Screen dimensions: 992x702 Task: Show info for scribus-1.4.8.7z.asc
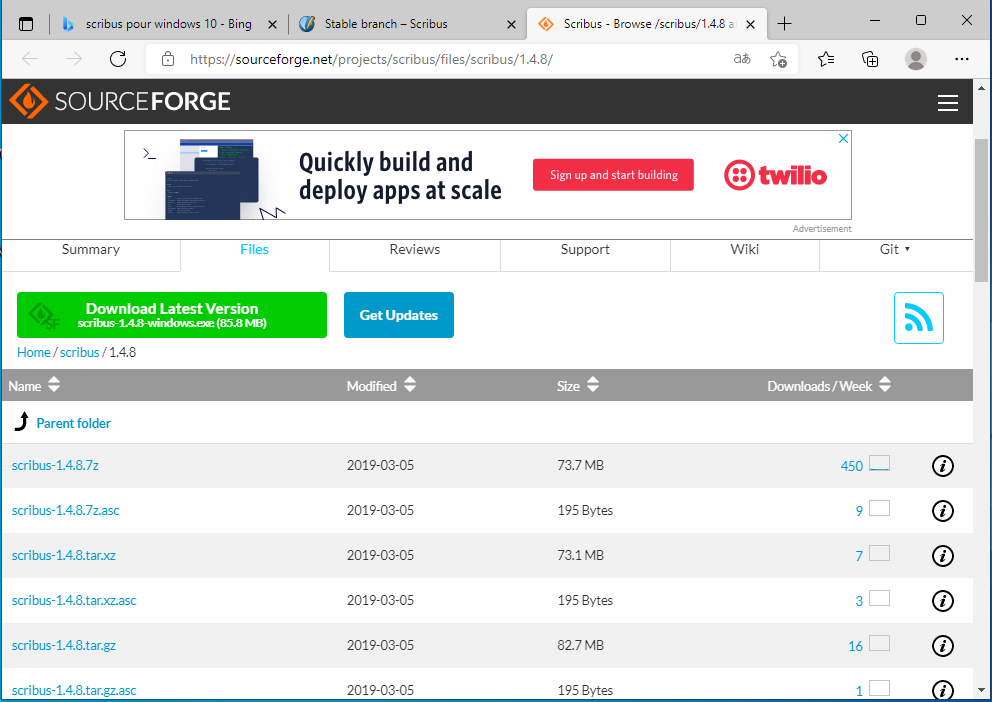tap(943, 511)
